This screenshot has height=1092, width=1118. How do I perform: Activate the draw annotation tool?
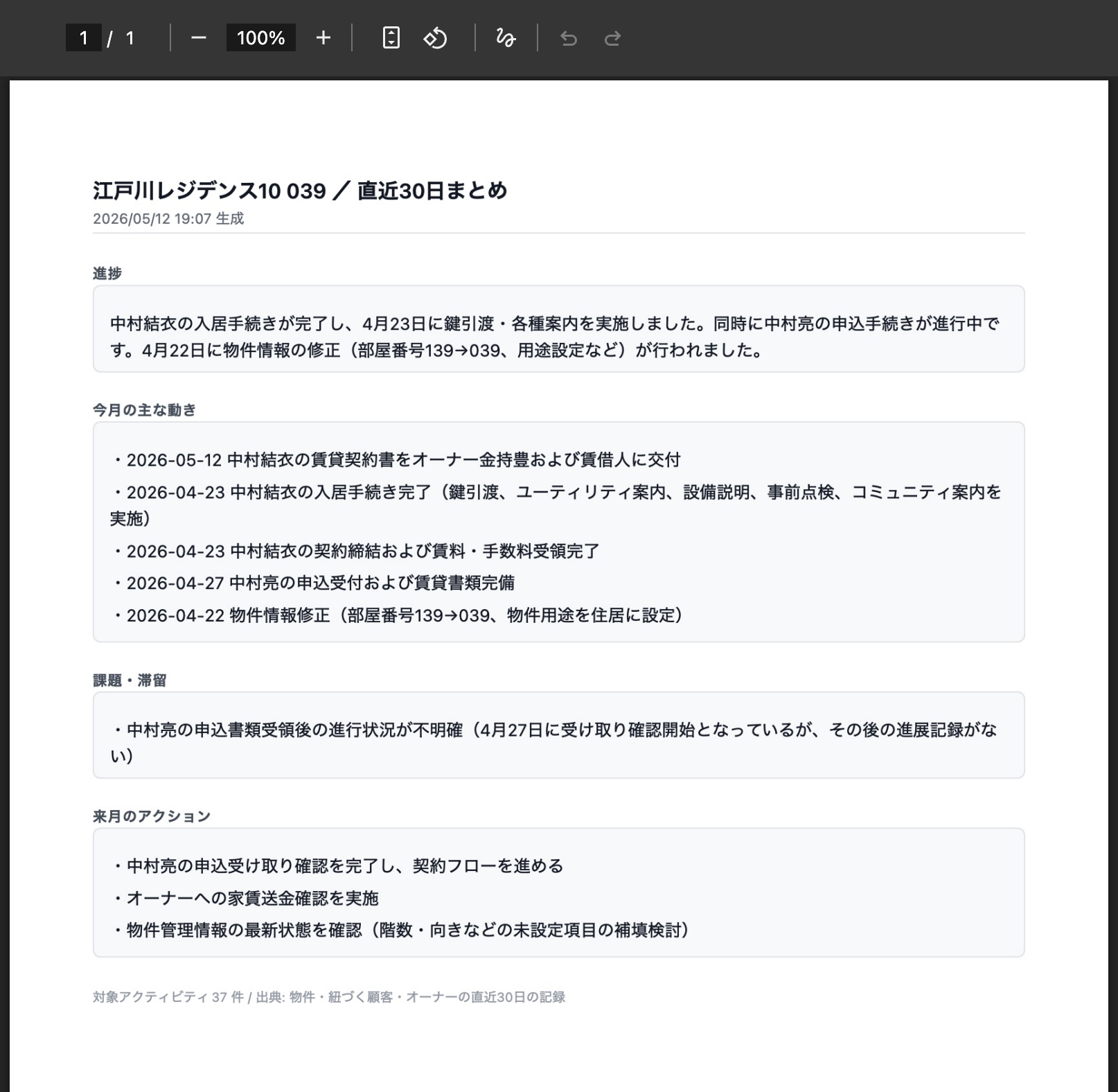pos(506,38)
